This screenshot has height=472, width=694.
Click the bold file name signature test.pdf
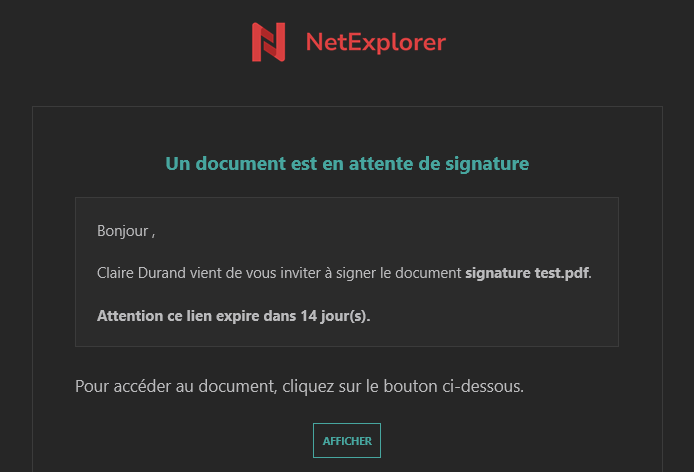[x=527, y=273]
